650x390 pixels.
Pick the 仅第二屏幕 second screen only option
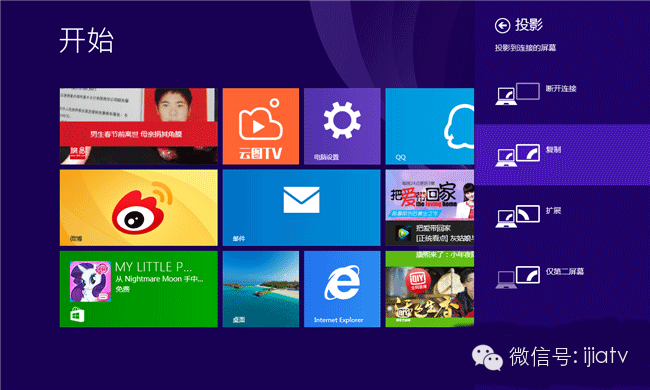562,277
